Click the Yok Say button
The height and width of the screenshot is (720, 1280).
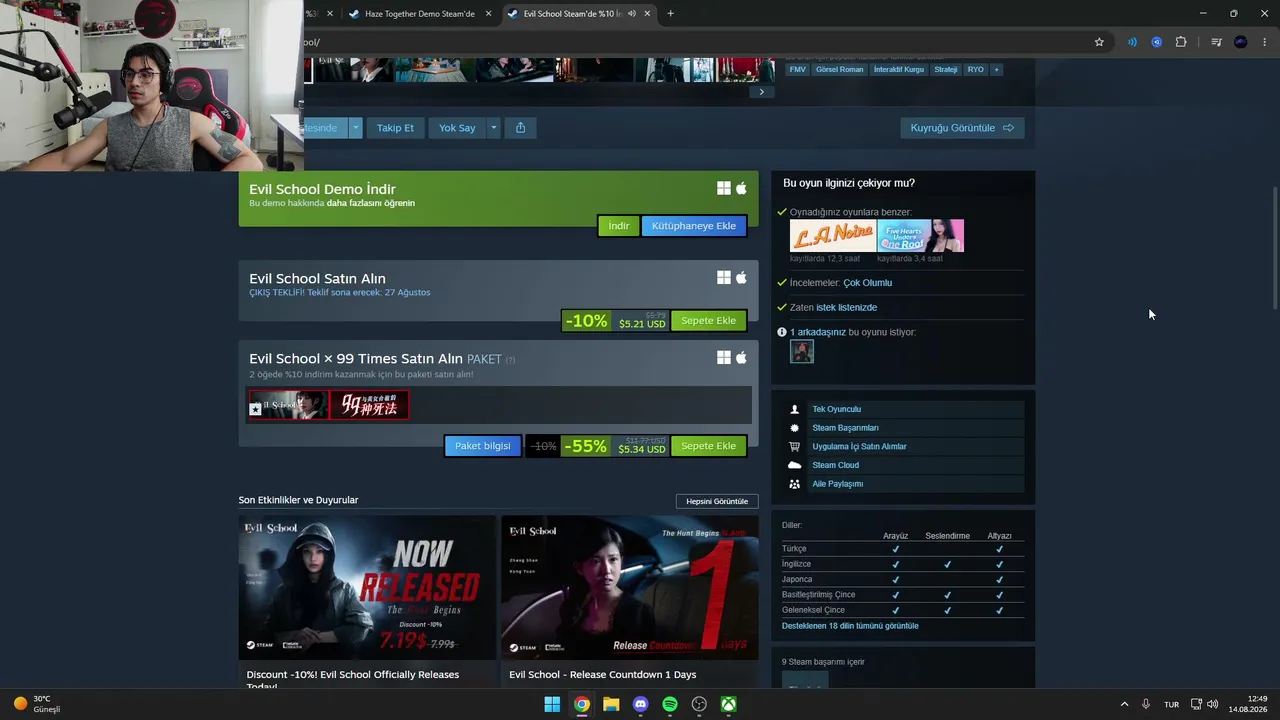(x=457, y=128)
